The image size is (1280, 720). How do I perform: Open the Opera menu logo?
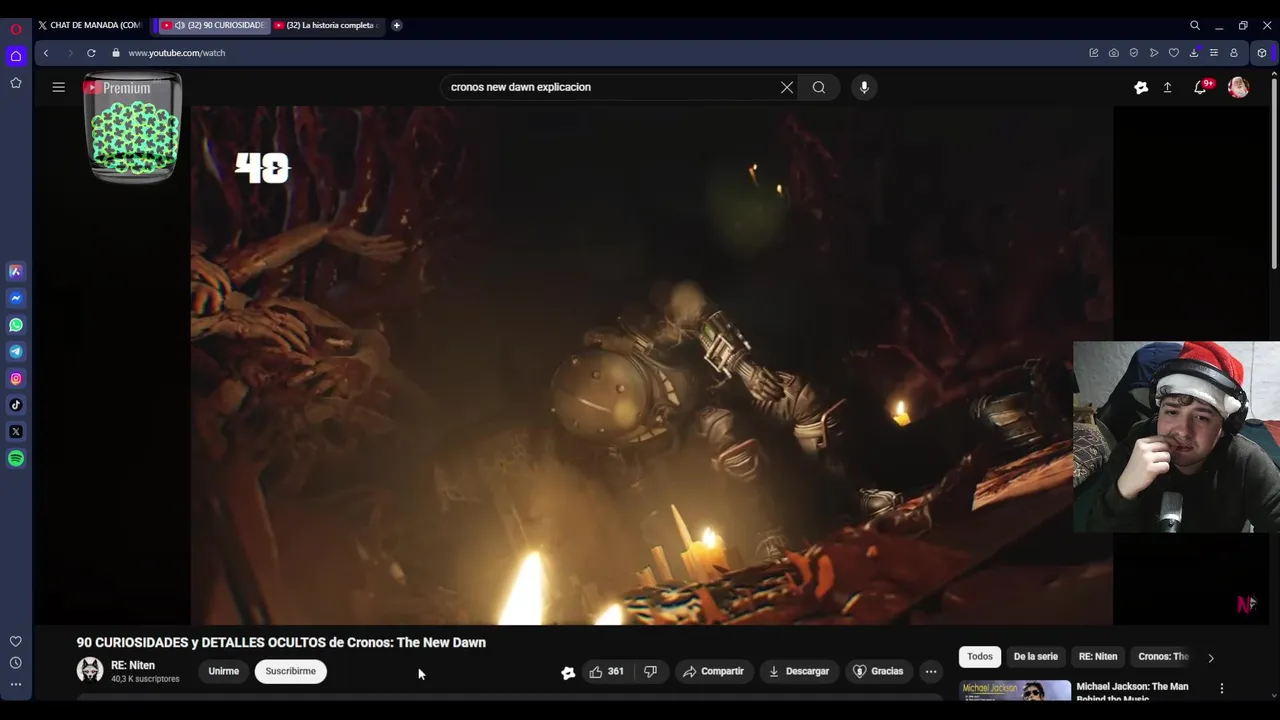(16, 29)
